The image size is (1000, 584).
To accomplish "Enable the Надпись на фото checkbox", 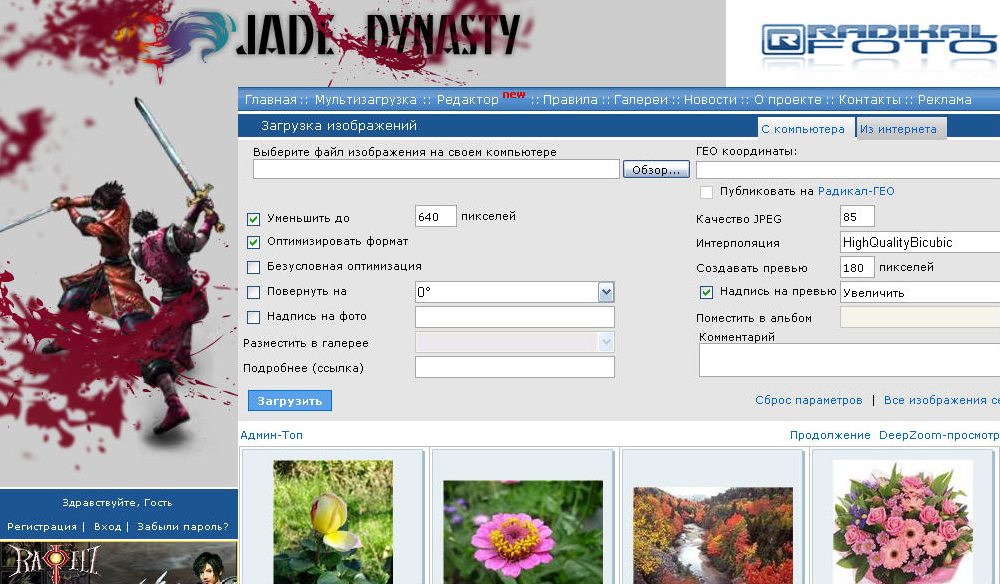I will (253, 317).
